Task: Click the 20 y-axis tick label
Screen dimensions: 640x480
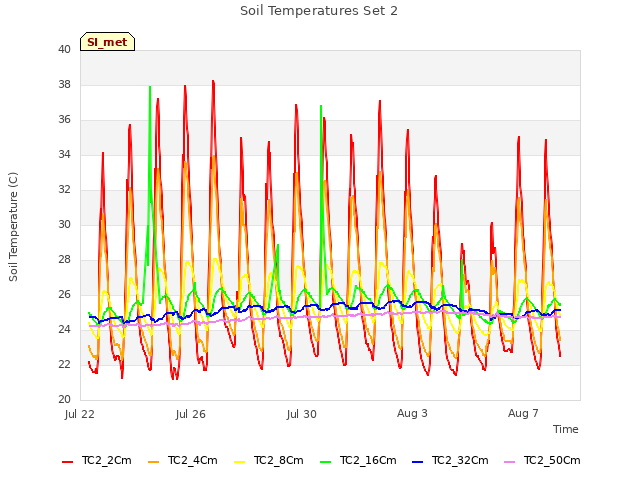Action: click(x=64, y=400)
